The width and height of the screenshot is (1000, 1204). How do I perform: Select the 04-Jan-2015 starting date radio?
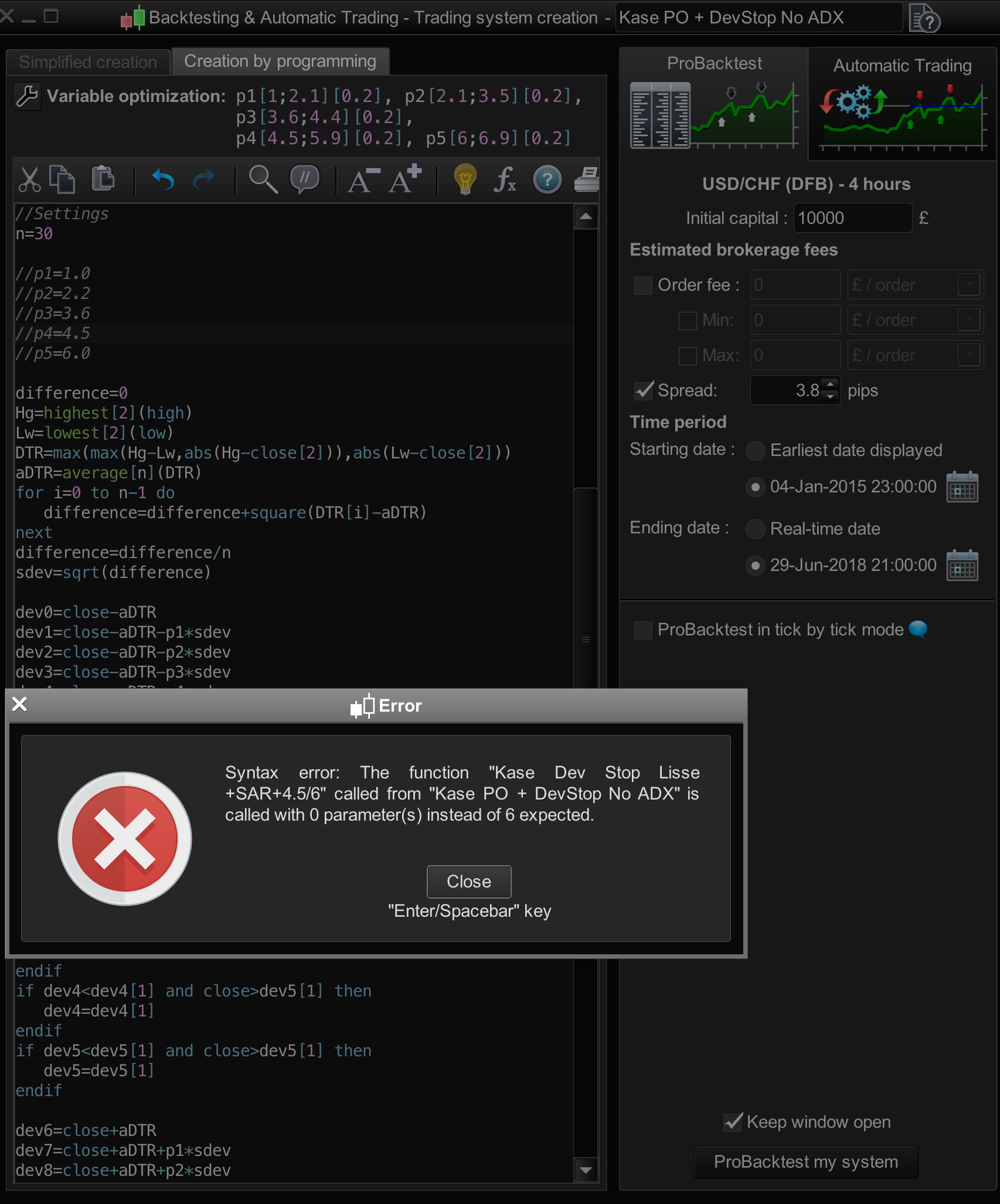click(x=755, y=487)
